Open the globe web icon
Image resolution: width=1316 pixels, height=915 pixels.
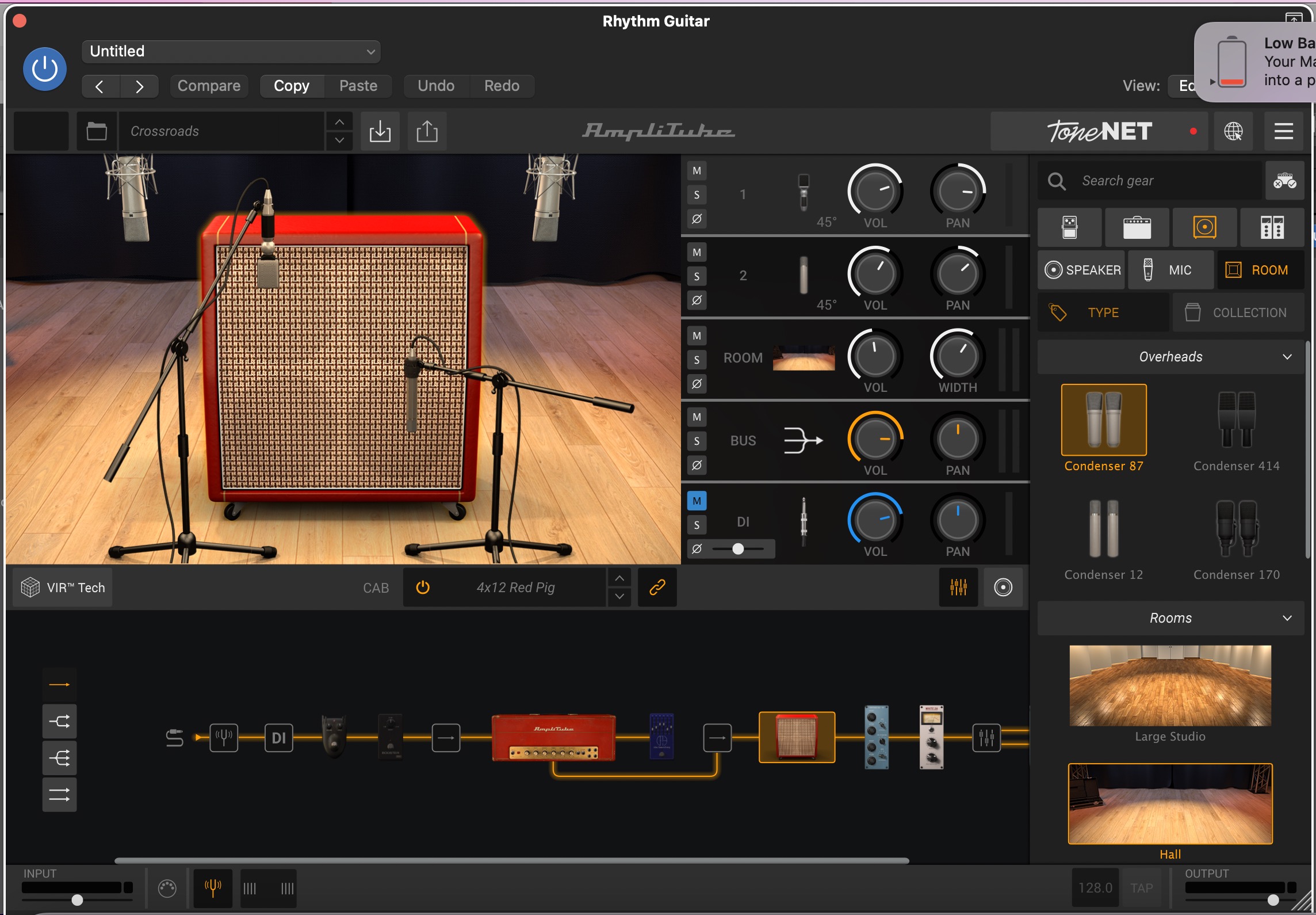tap(1233, 131)
